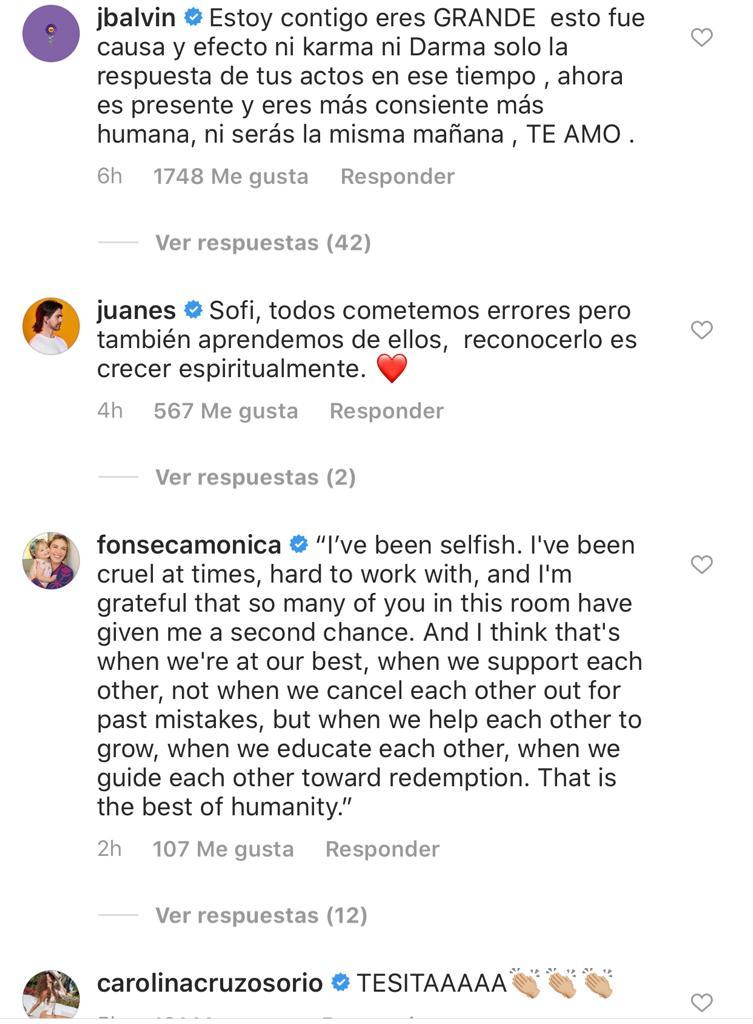The image size is (753, 1024).
Task: Reply to juanes's comment
Action: click(x=386, y=411)
